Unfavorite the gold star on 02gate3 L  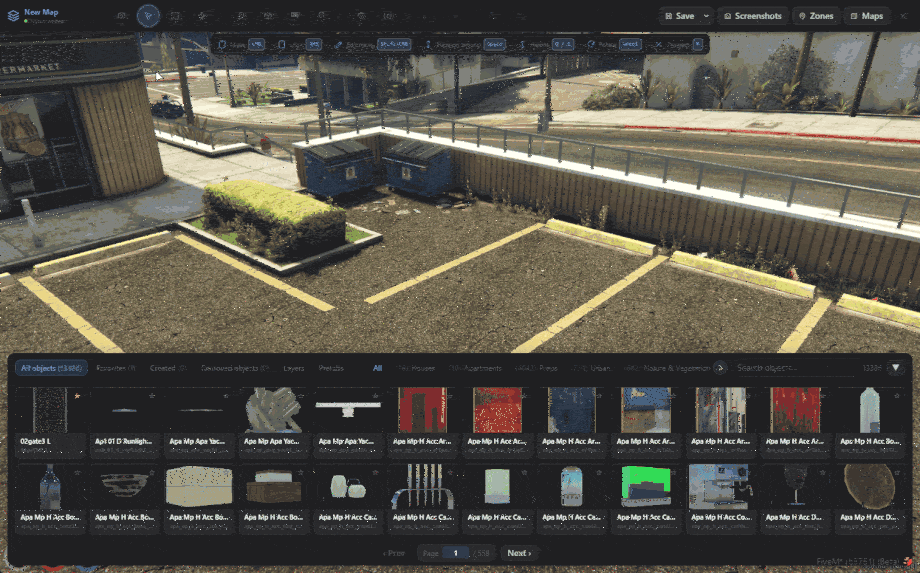tap(77, 396)
